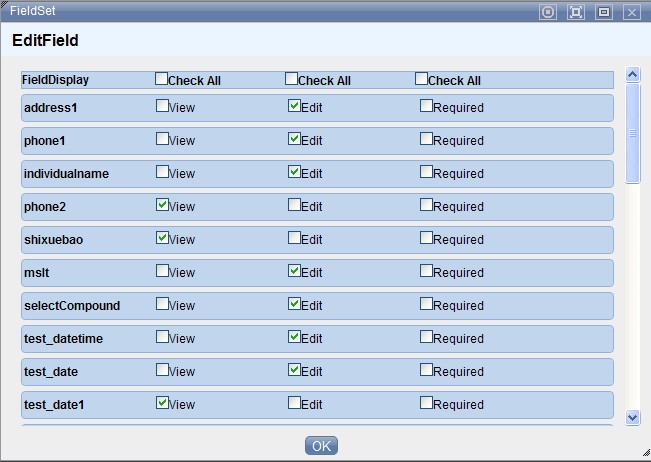Enable Edit checkbox for shixuebao
Image resolution: width=651 pixels, height=462 pixels.
point(294,238)
